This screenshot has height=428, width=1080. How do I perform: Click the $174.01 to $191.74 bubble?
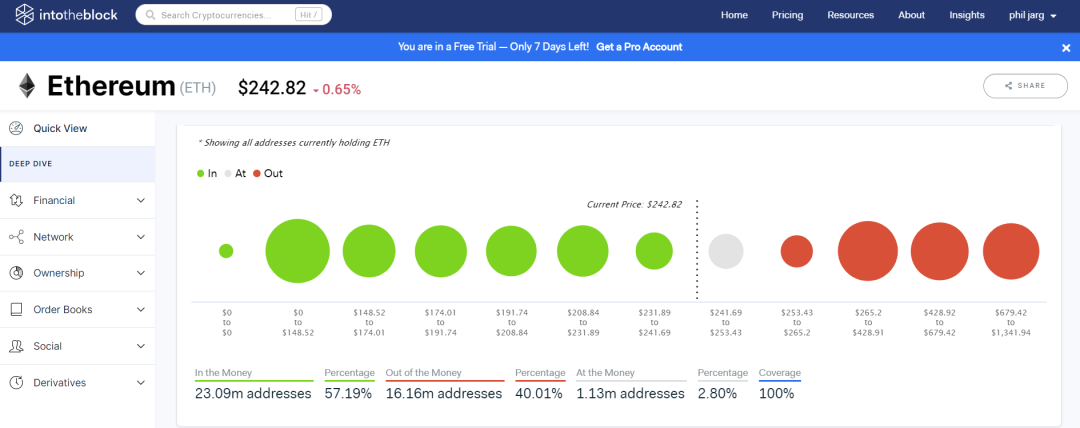click(x=441, y=251)
